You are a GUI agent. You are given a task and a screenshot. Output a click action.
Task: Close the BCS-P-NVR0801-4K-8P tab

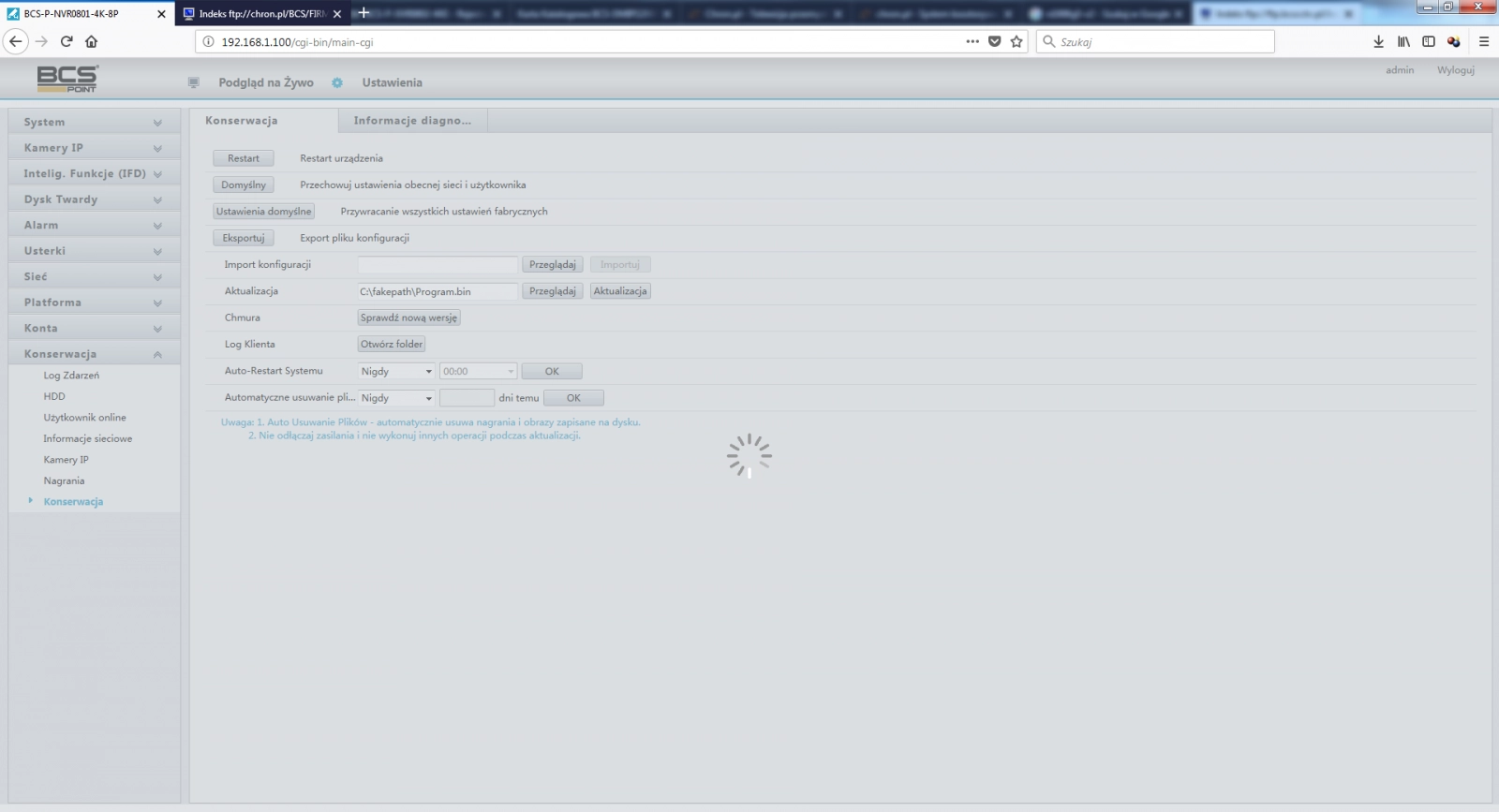coord(161,14)
